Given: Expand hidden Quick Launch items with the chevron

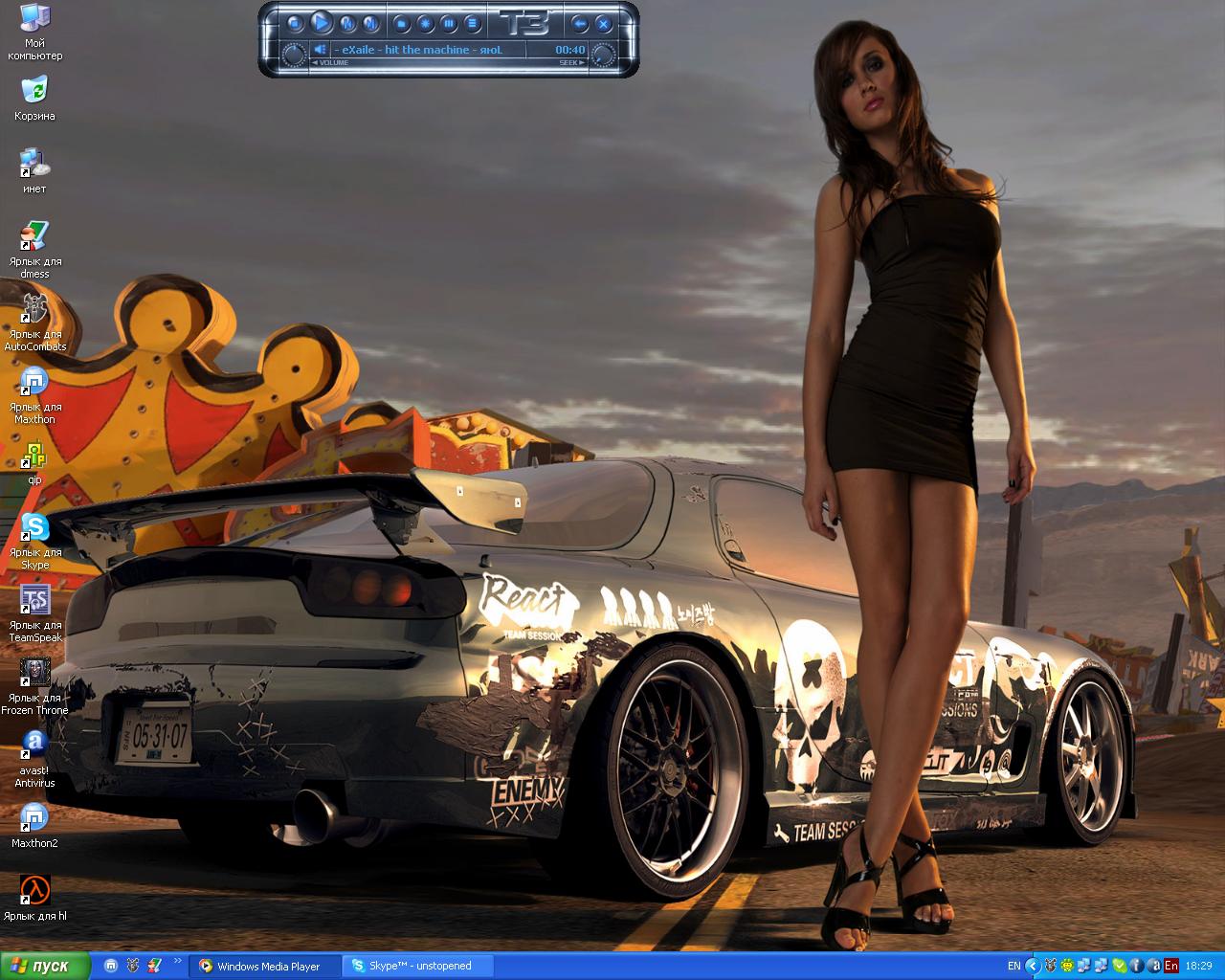Looking at the screenshot, I should (x=177, y=962).
